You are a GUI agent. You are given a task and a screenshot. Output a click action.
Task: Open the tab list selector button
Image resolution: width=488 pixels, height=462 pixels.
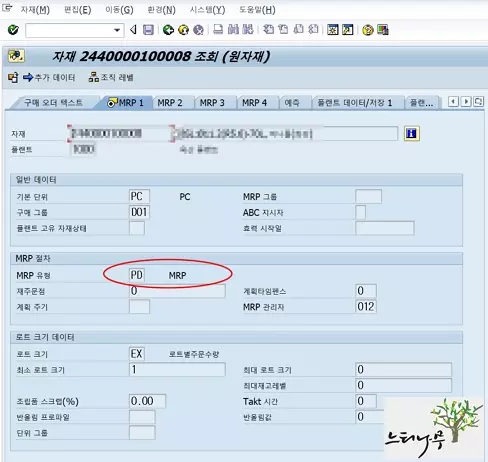click(x=479, y=101)
